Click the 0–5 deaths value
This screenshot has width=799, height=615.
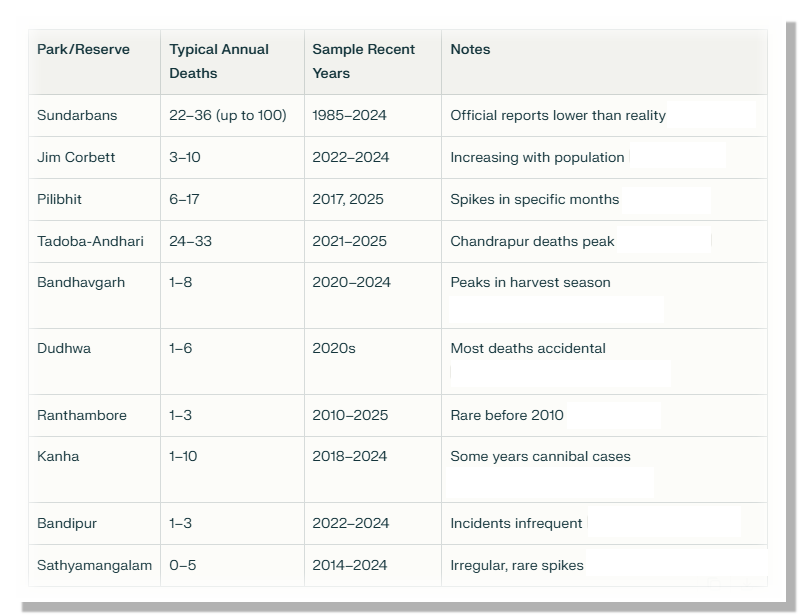pos(182,565)
